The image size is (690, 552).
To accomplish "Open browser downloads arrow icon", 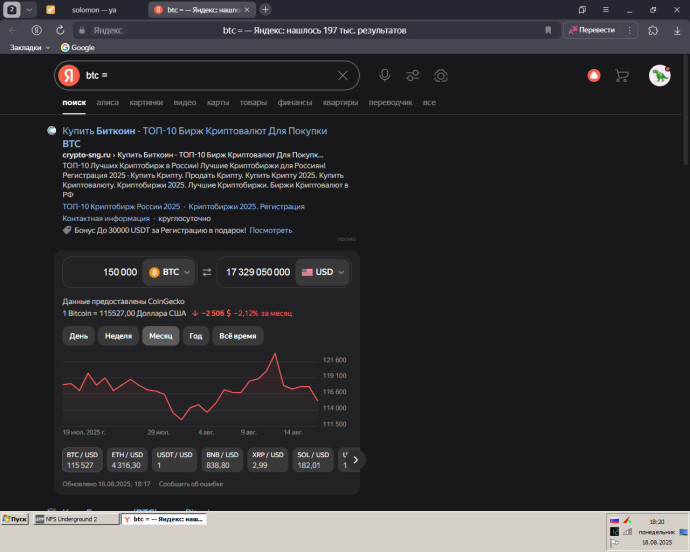I will click(x=677, y=30).
